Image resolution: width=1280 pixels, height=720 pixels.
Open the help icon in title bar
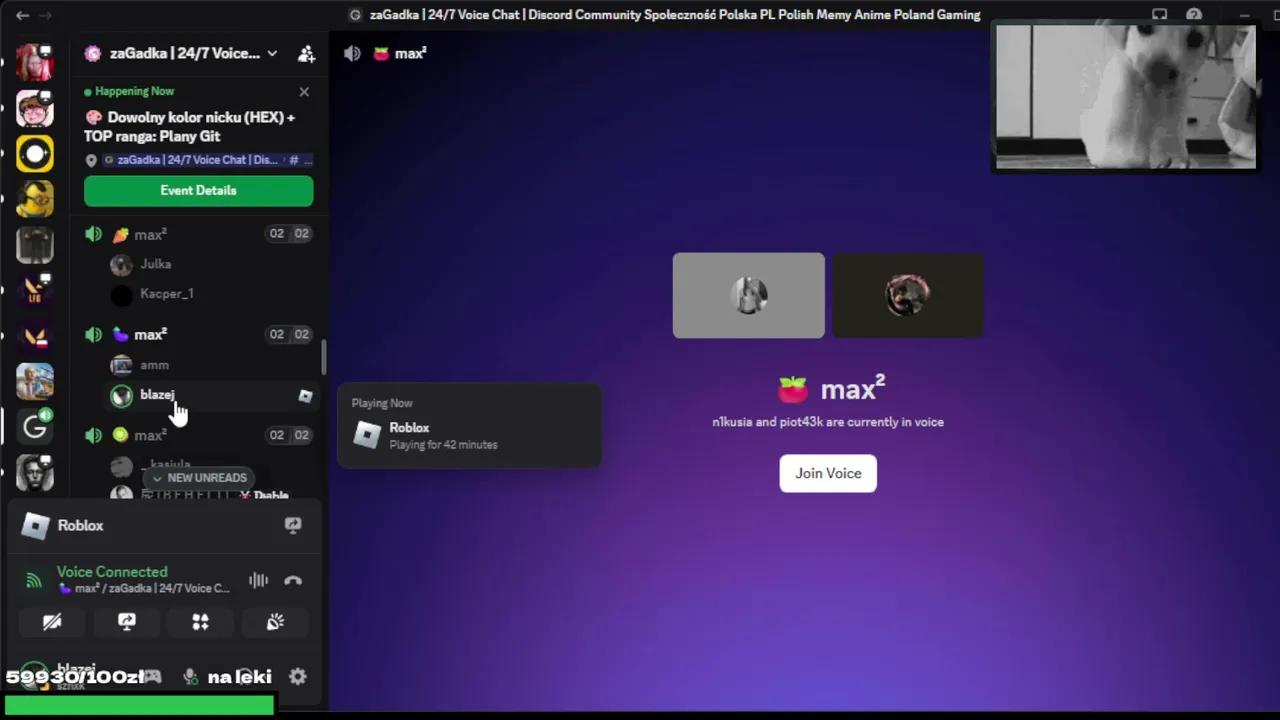tap(1194, 15)
